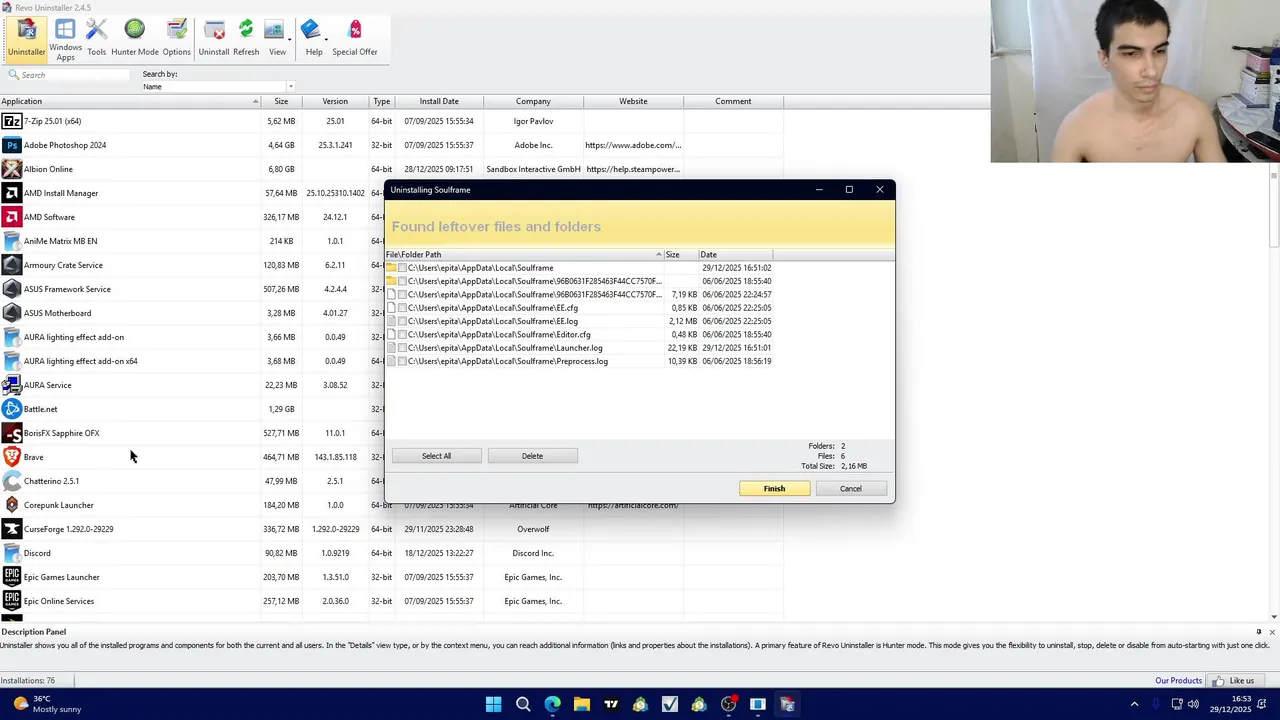The height and width of the screenshot is (720, 1280).
Task: Sort leftovers by File\Folder Path header
Action: tap(524, 254)
